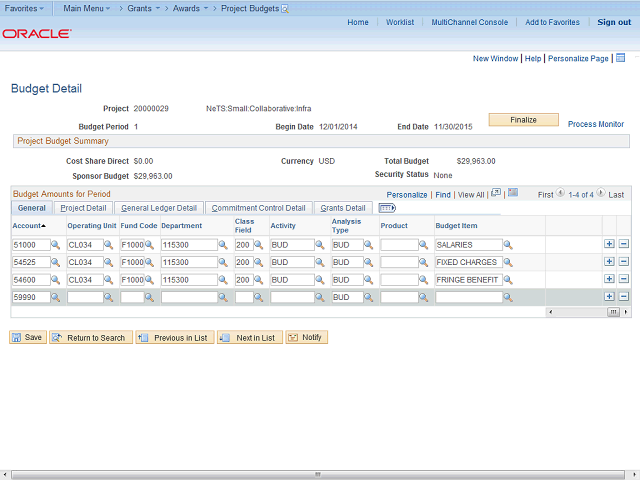This screenshot has height=480, width=640.
Task: Click the Process Monitor link
Action: coord(595,124)
